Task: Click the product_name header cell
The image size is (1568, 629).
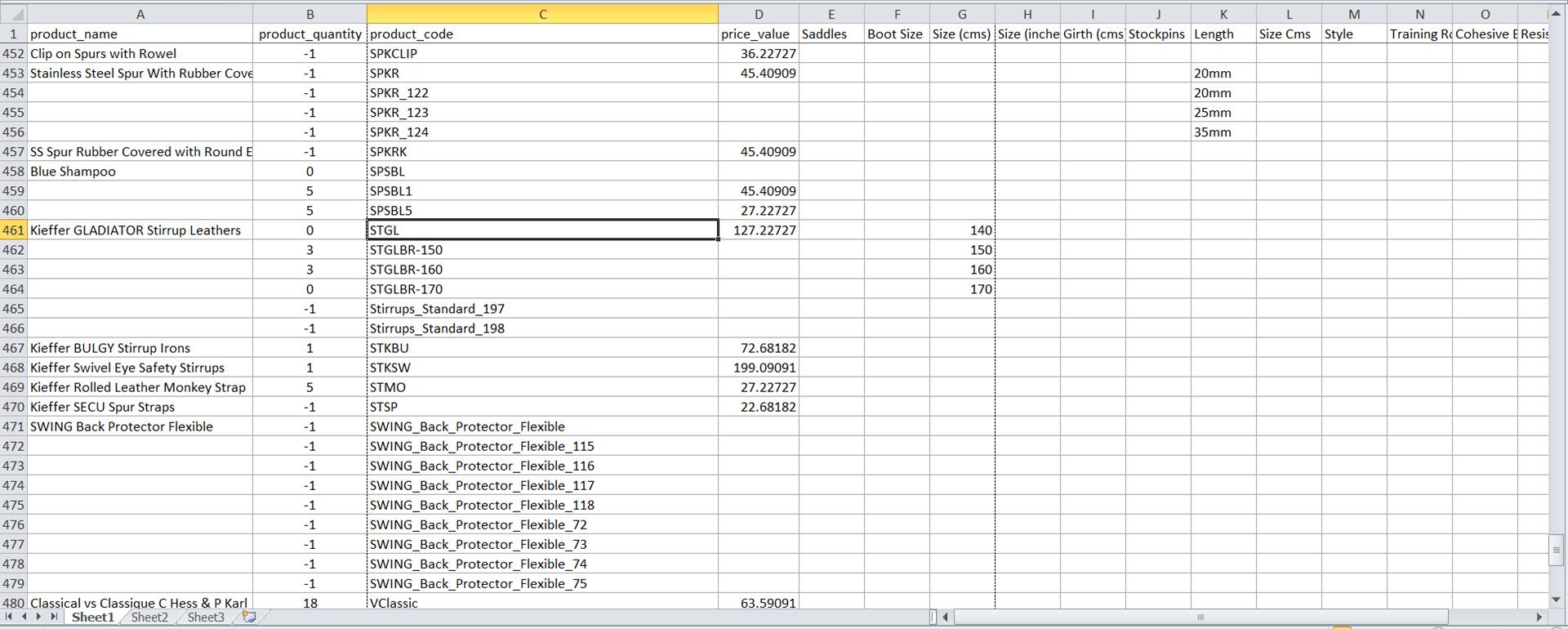Action: pos(140,34)
